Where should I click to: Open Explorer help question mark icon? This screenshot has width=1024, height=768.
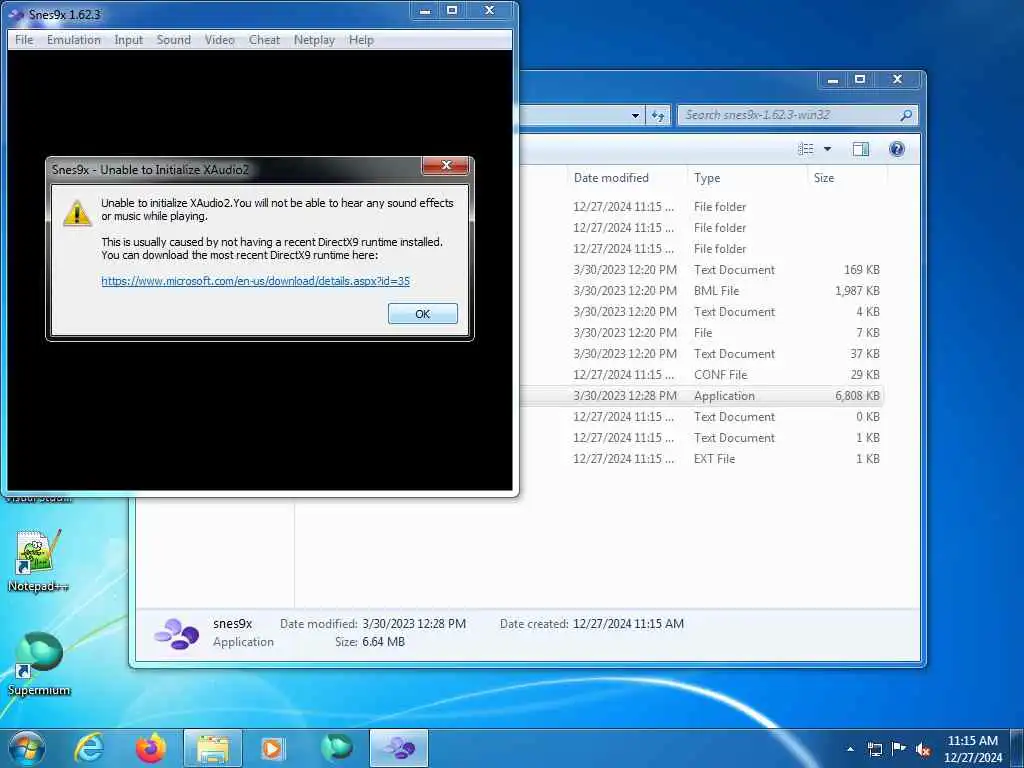[897, 150]
